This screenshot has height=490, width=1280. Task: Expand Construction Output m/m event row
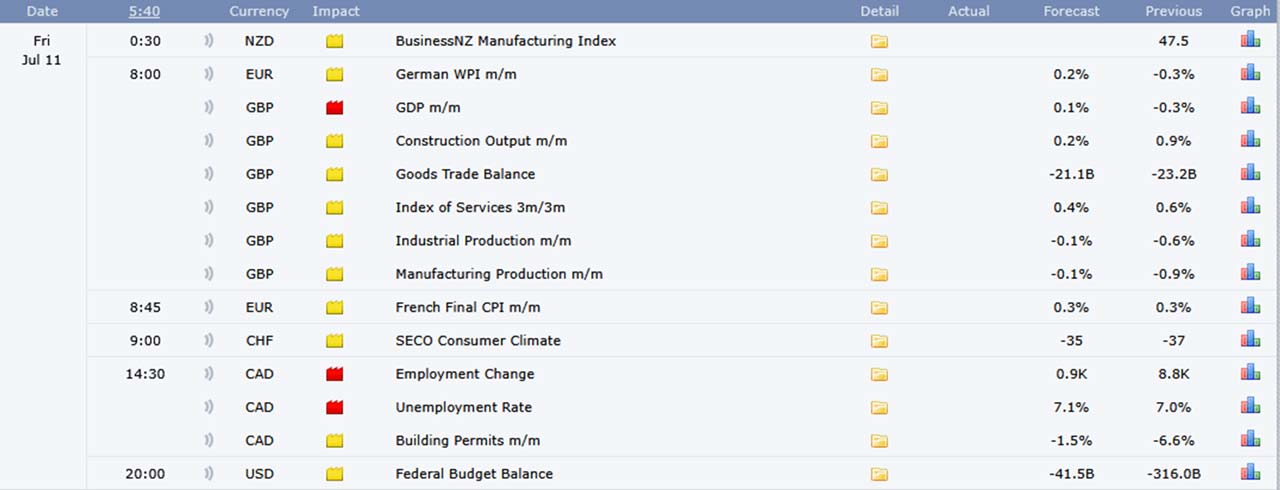point(683,141)
